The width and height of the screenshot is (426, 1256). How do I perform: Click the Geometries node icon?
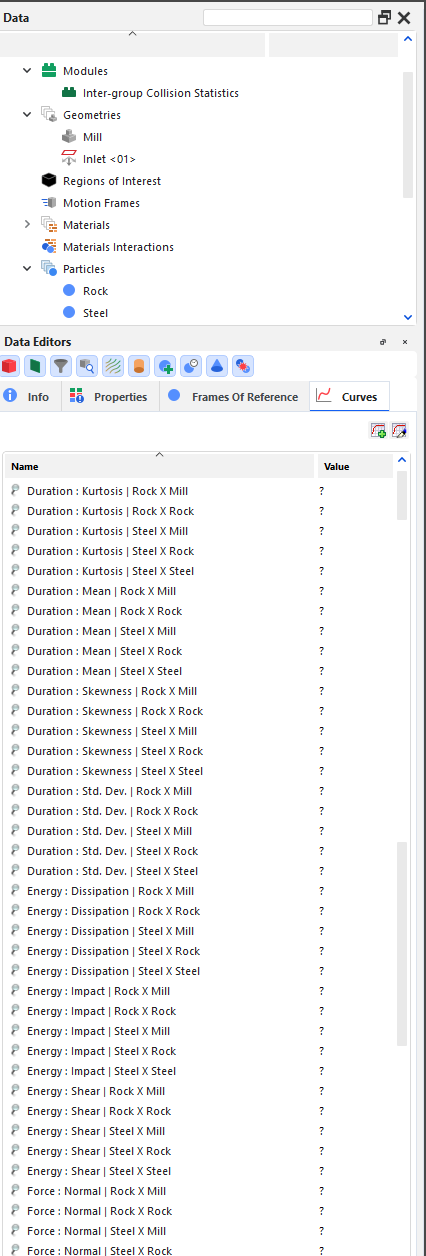click(x=49, y=115)
